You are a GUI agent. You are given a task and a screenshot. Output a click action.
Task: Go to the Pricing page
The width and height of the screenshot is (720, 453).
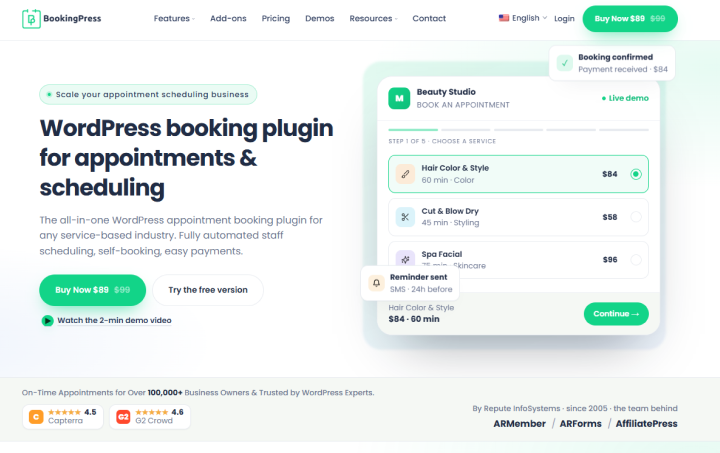(276, 18)
